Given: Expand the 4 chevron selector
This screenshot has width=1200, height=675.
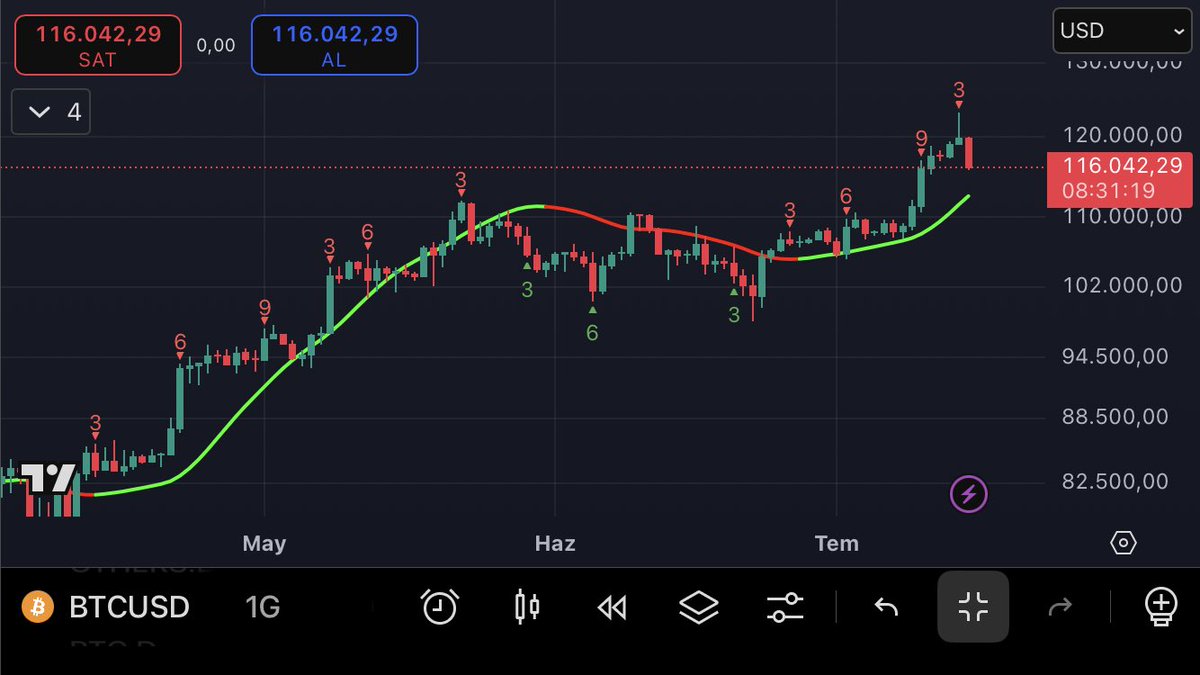Looking at the screenshot, I should click(50, 111).
